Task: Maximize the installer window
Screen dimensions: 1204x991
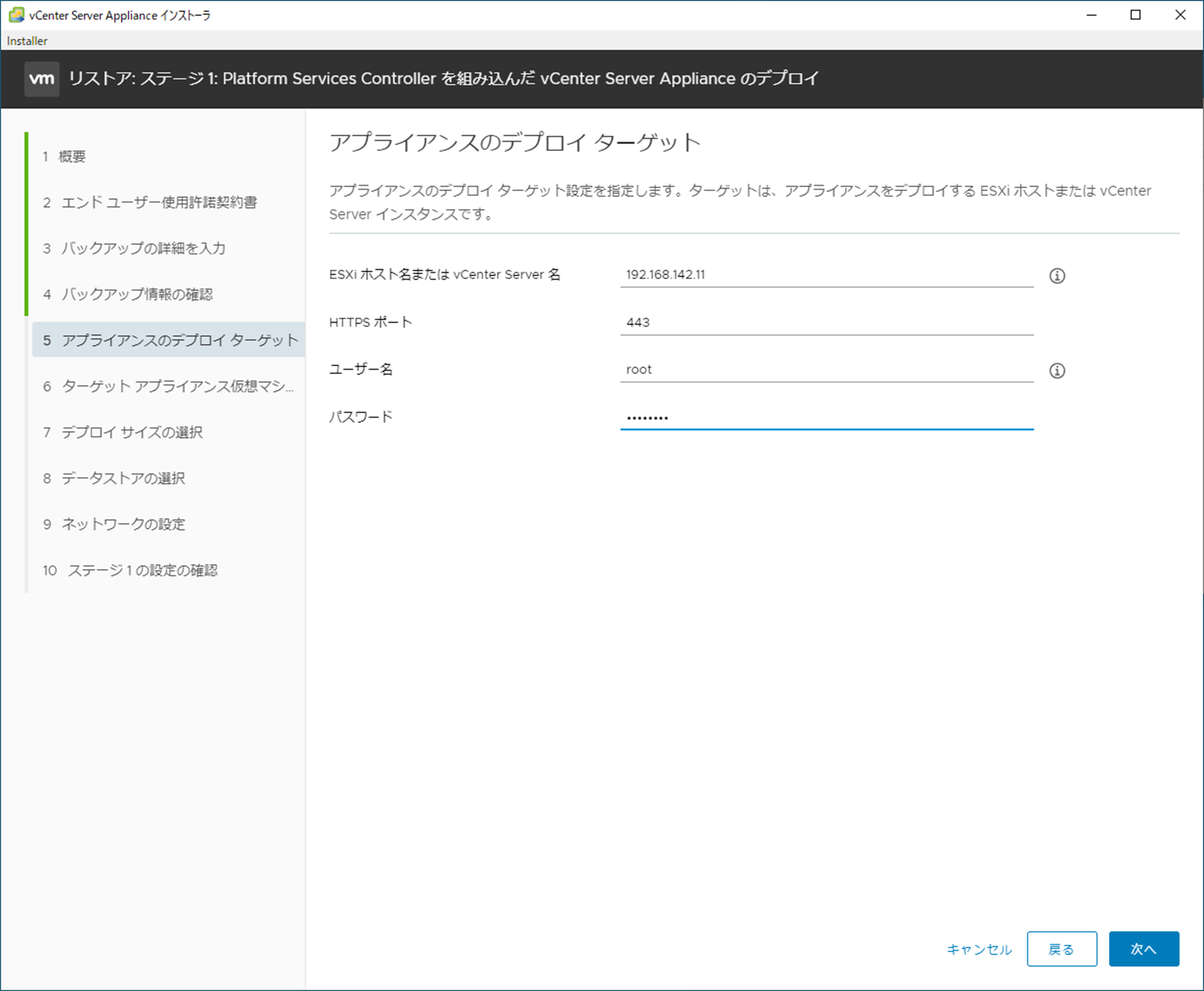Action: click(x=1135, y=15)
